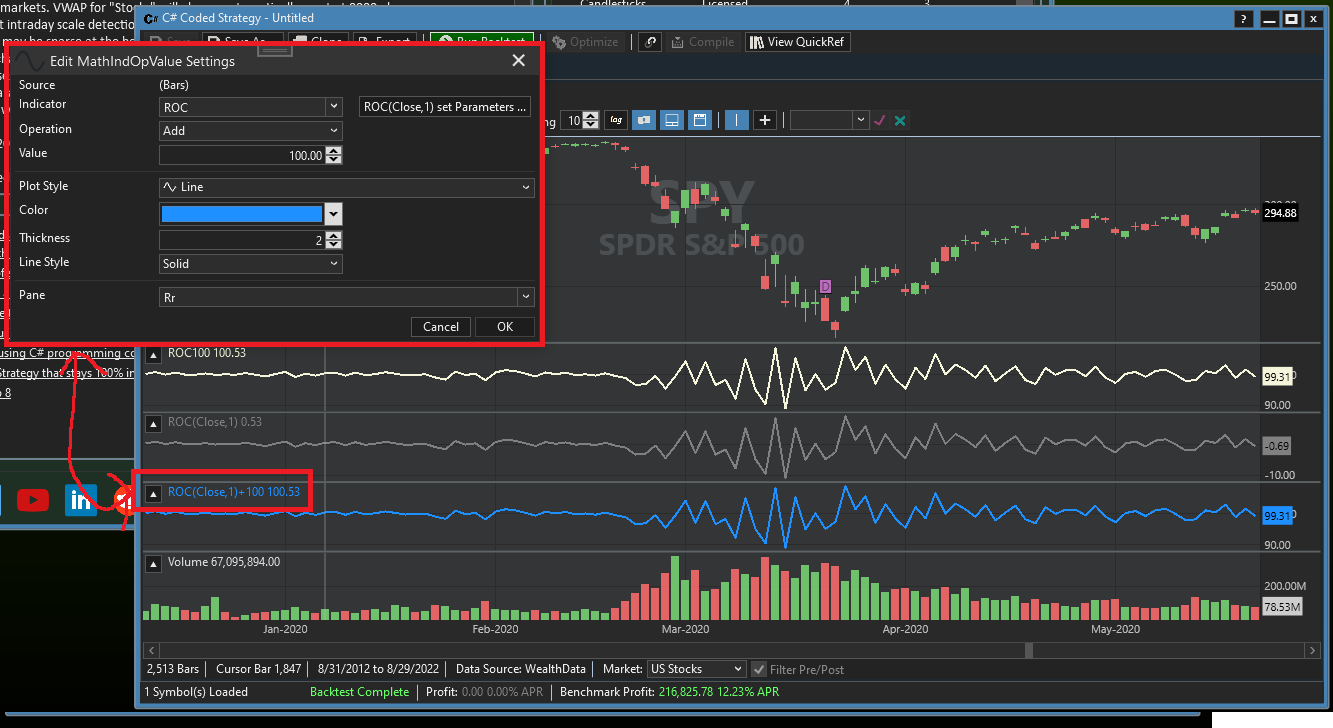Click the ROC(Close,1)+100 100.53 indicator label
The height and width of the screenshot is (728, 1333).
(234, 492)
